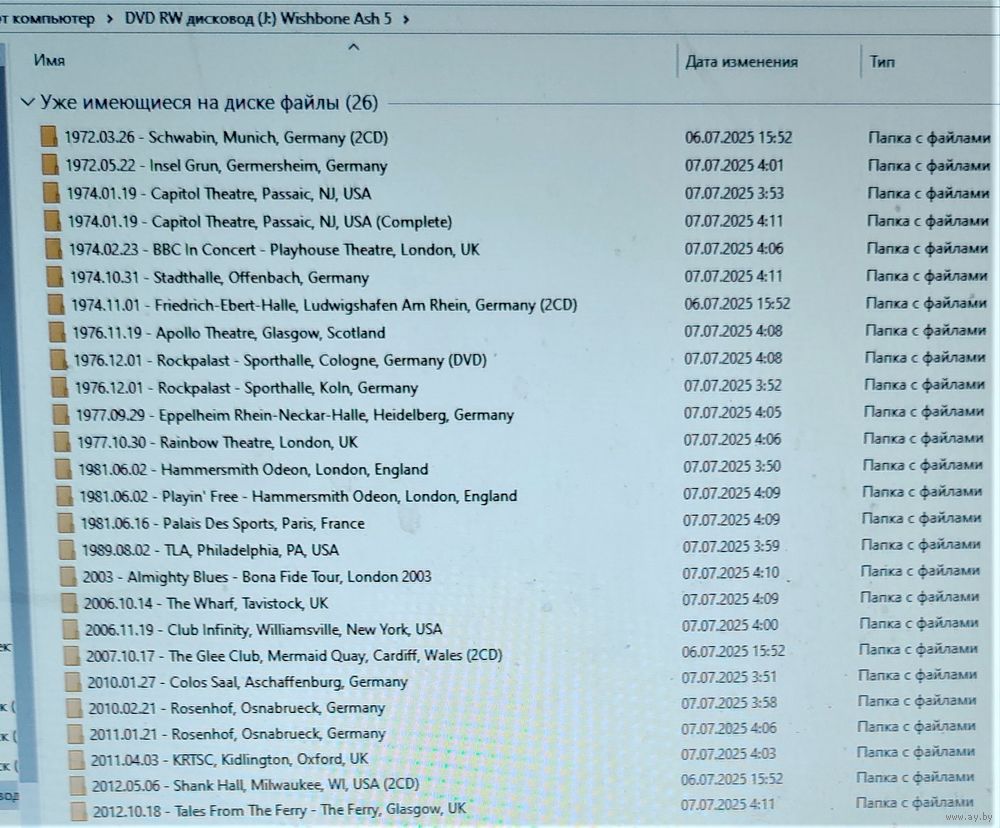Sort by the Имя column header

[49, 61]
